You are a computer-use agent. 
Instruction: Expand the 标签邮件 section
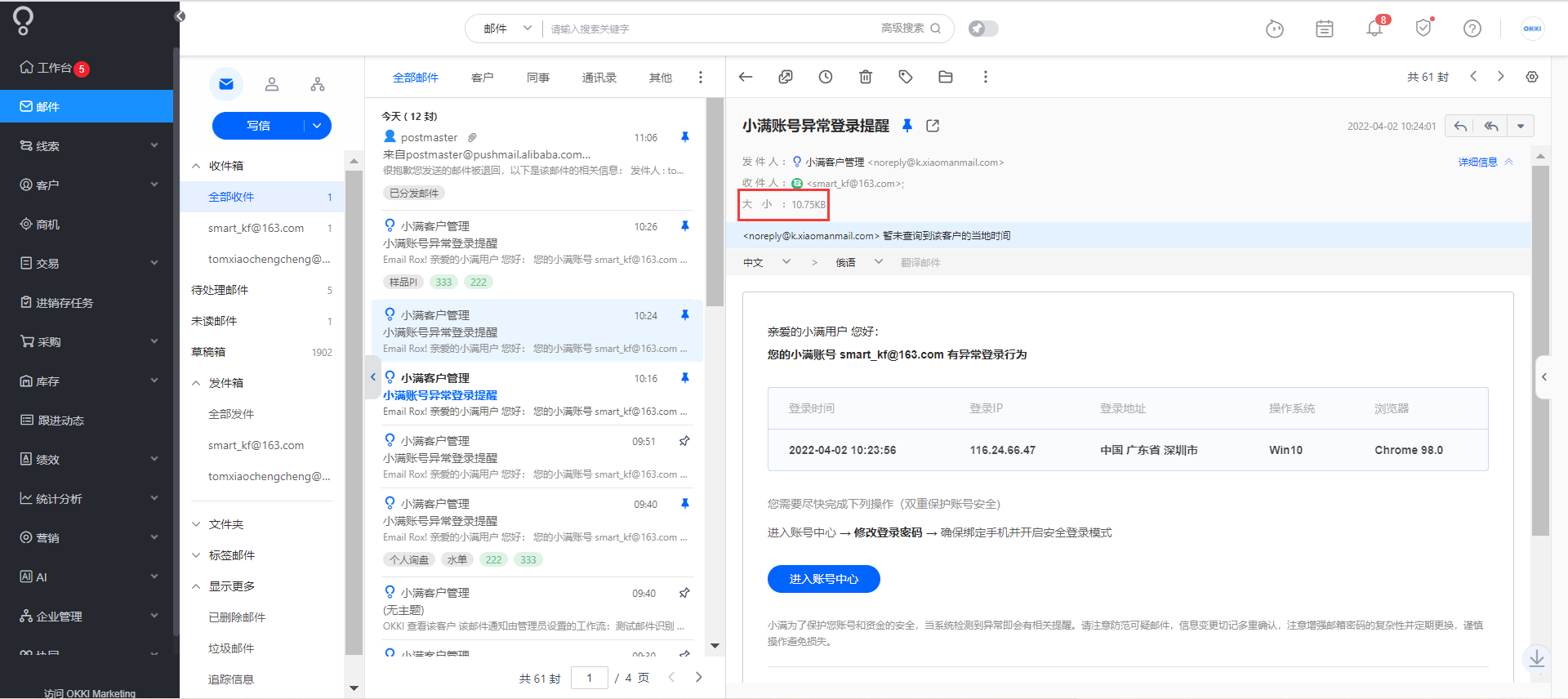pos(196,555)
